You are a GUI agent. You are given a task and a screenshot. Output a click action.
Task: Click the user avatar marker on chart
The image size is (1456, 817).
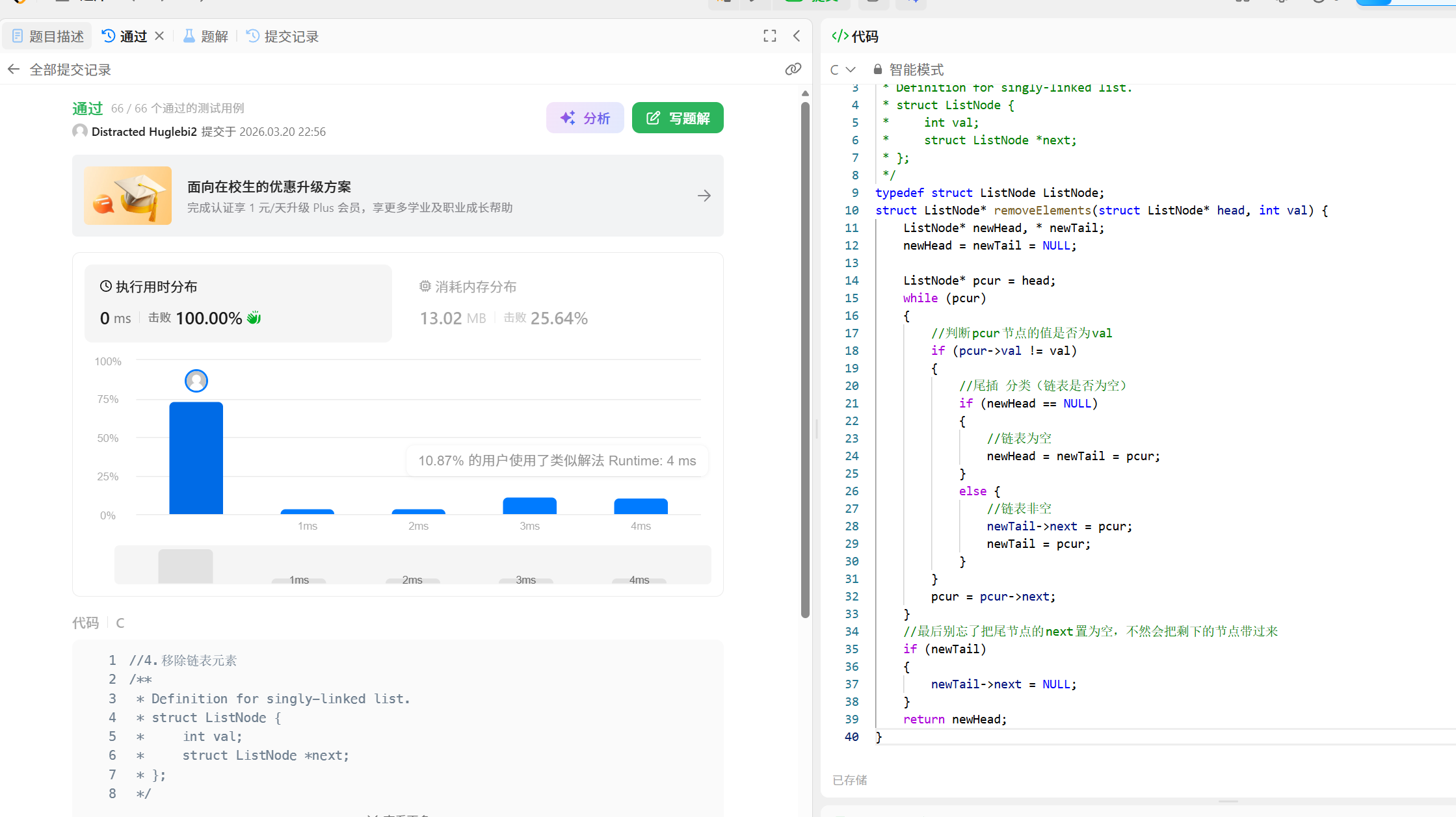click(196, 381)
